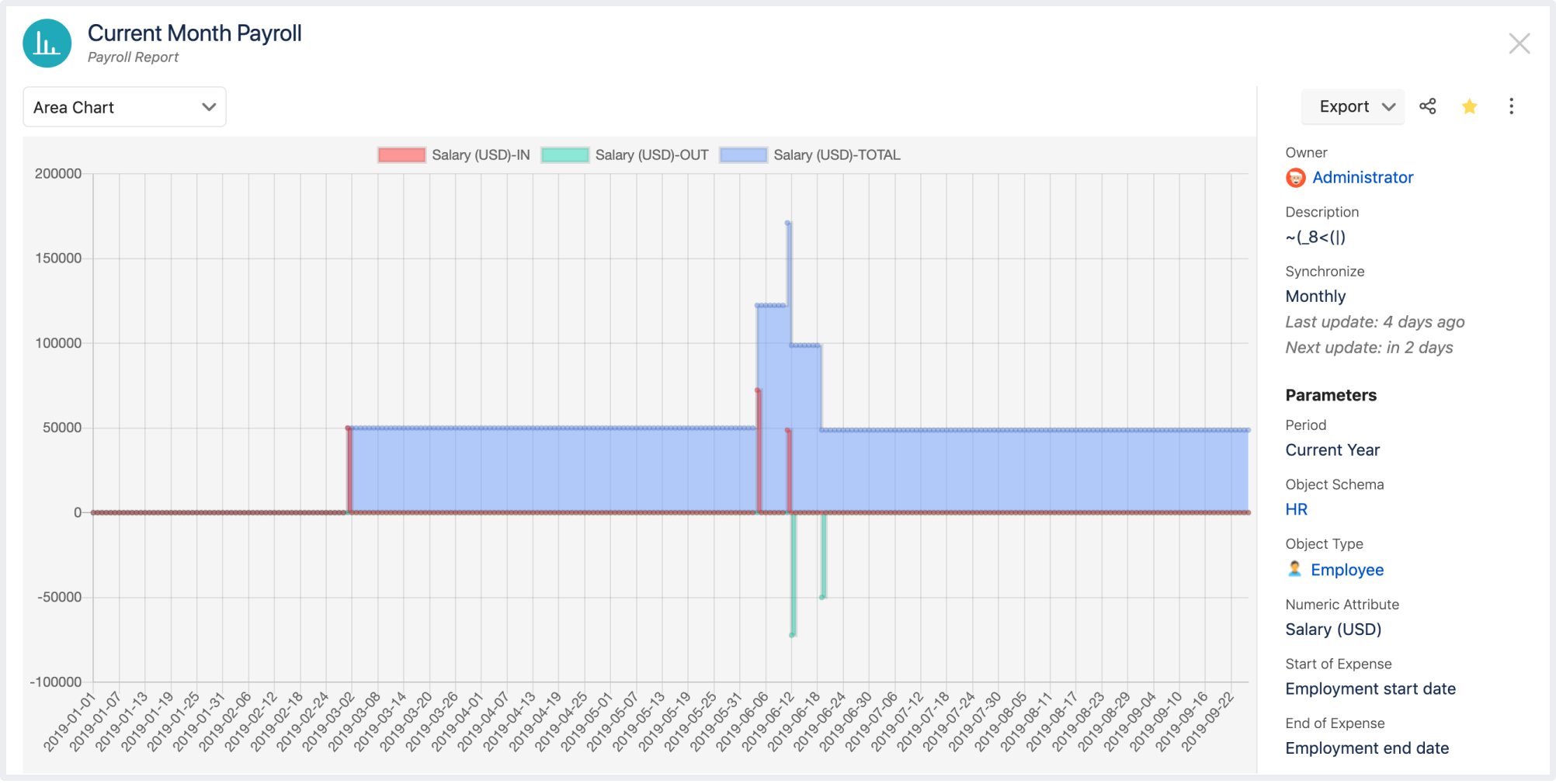Click the teal Payroll Report chart icon
Image resolution: width=1556 pixels, height=784 pixels.
pyautogui.click(x=47, y=44)
